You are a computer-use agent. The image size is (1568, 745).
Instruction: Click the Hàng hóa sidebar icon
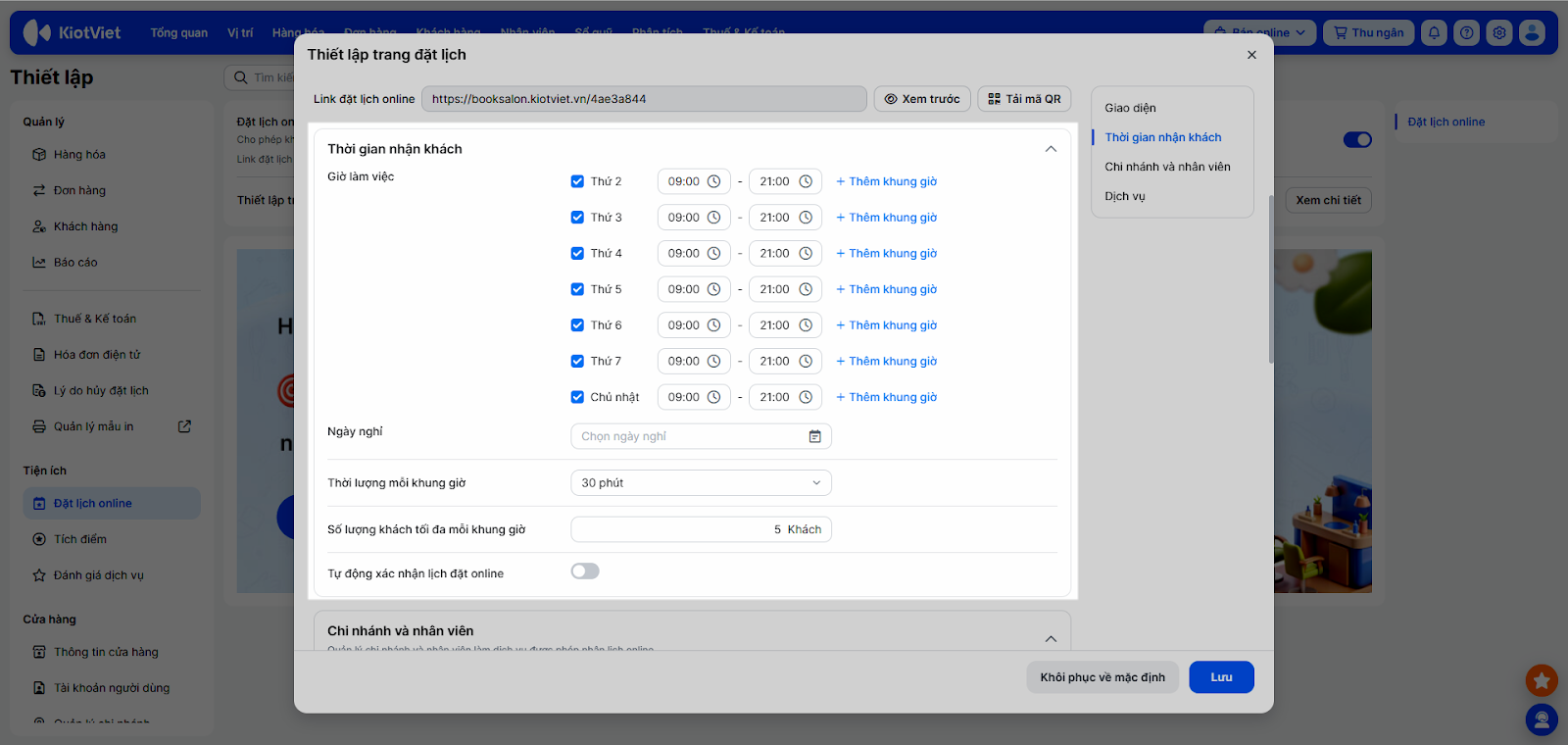pyautogui.click(x=39, y=155)
